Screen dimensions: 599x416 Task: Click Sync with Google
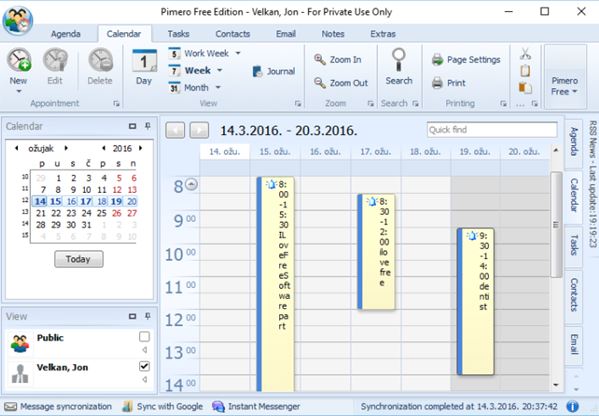point(162,406)
